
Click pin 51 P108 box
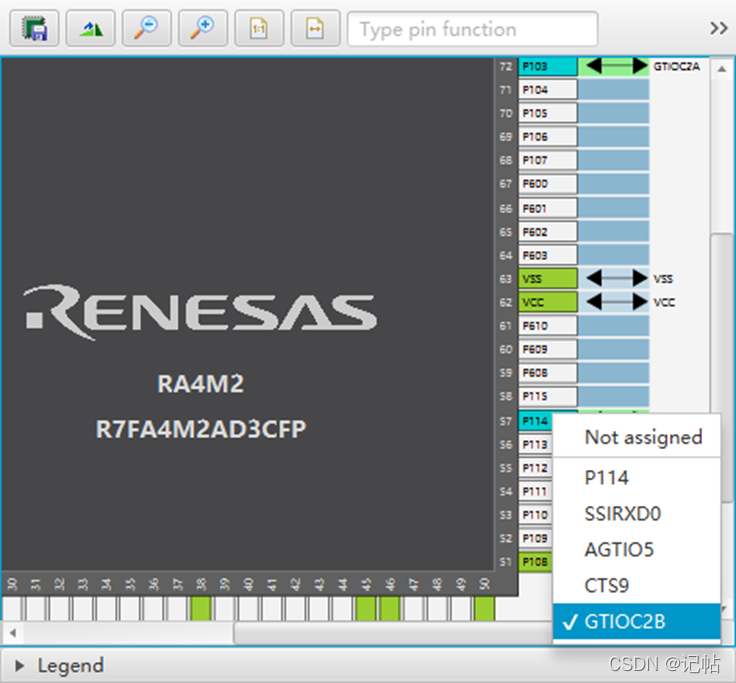(x=536, y=562)
